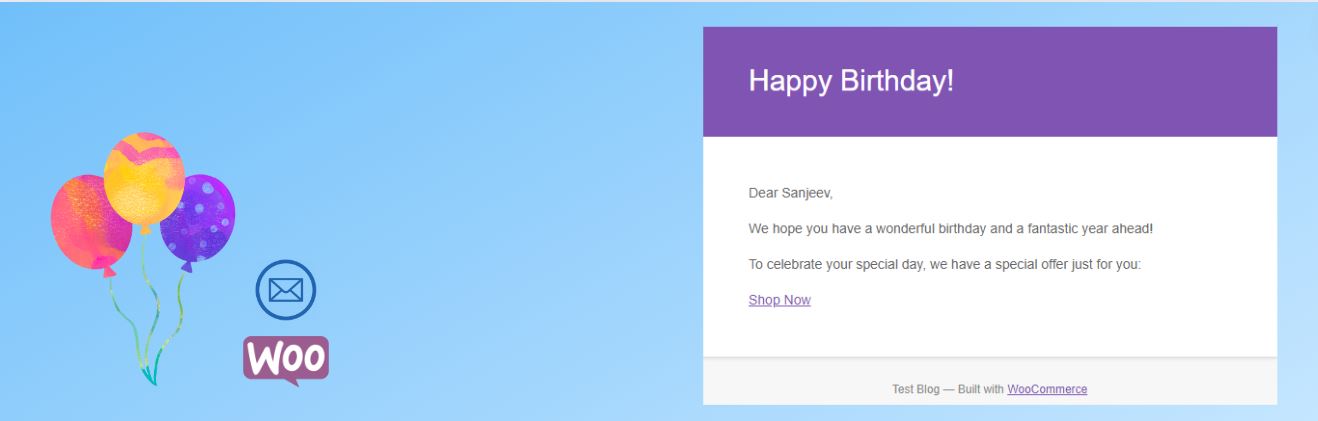Image resolution: width=1318 pixels, height=421 pixels.
Task: Click the Built with footer text
Action: point(981,389)
